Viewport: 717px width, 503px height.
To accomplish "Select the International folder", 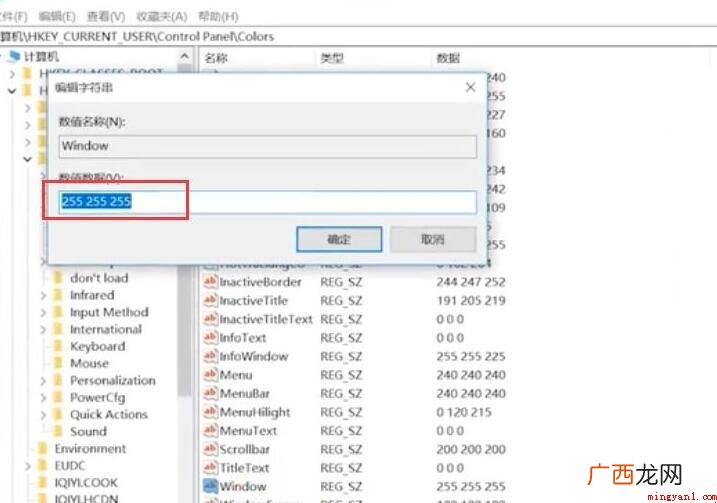I will tap(106, 329).
